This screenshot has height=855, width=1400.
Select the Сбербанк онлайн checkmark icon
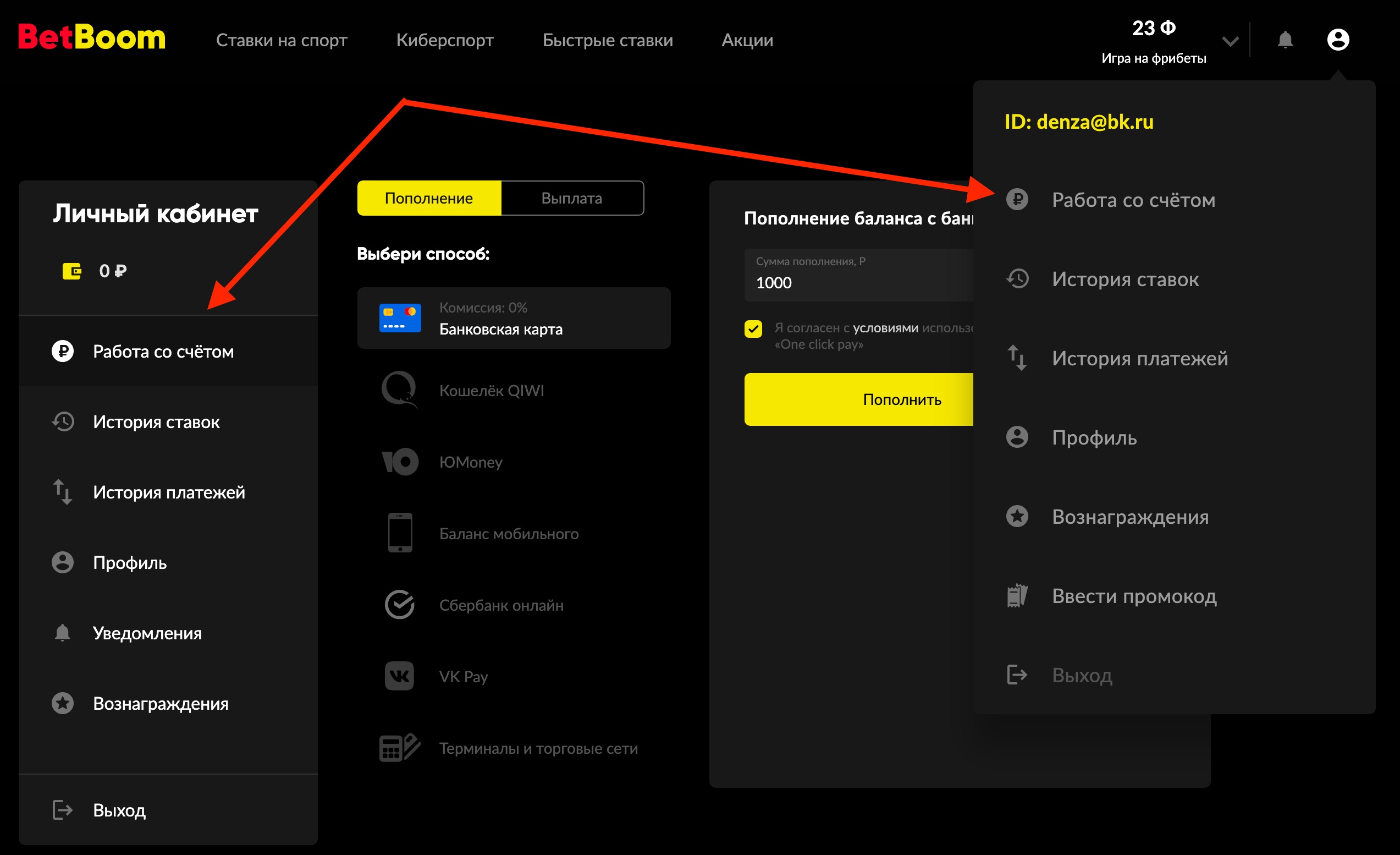click(399, 604)
